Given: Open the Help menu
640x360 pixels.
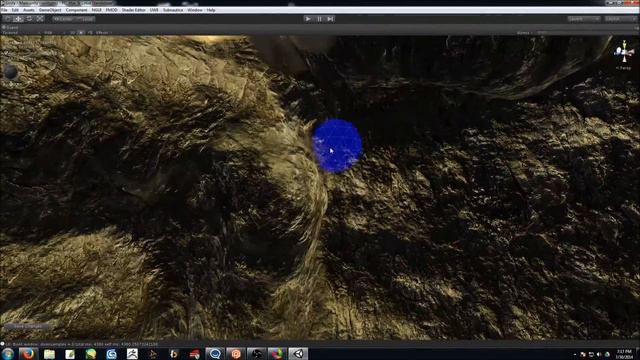Looking at the screenshot, I should (211, 10).
